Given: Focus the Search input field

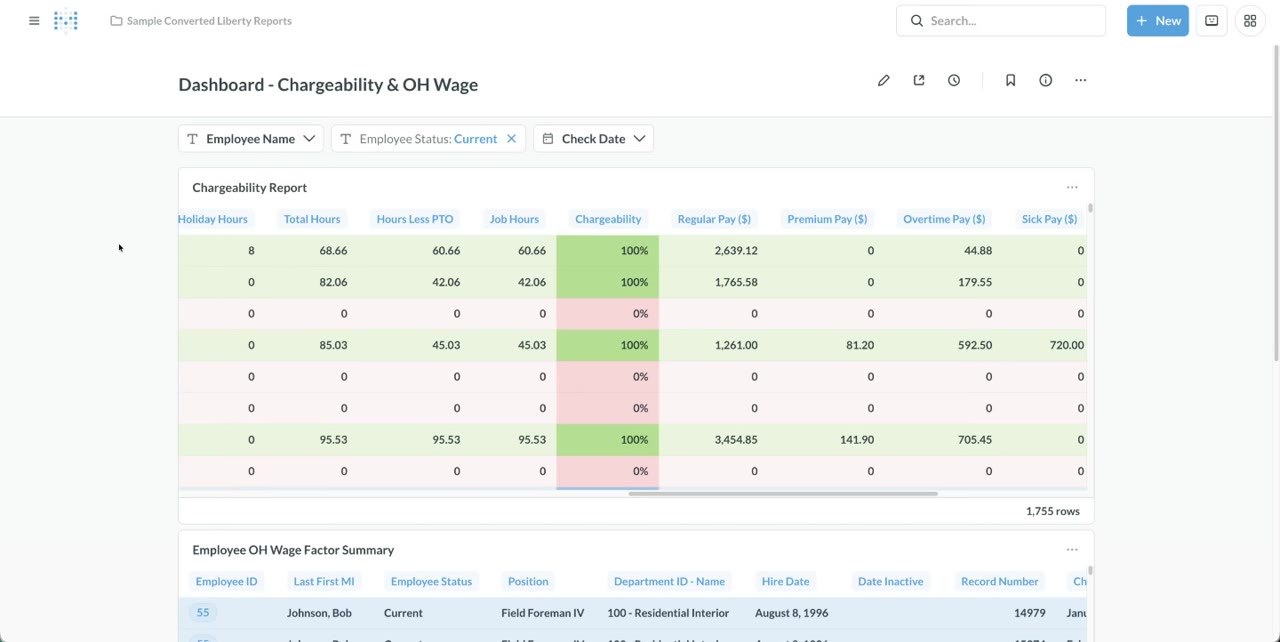Looking at the screenshot, I should point(1001,20).
